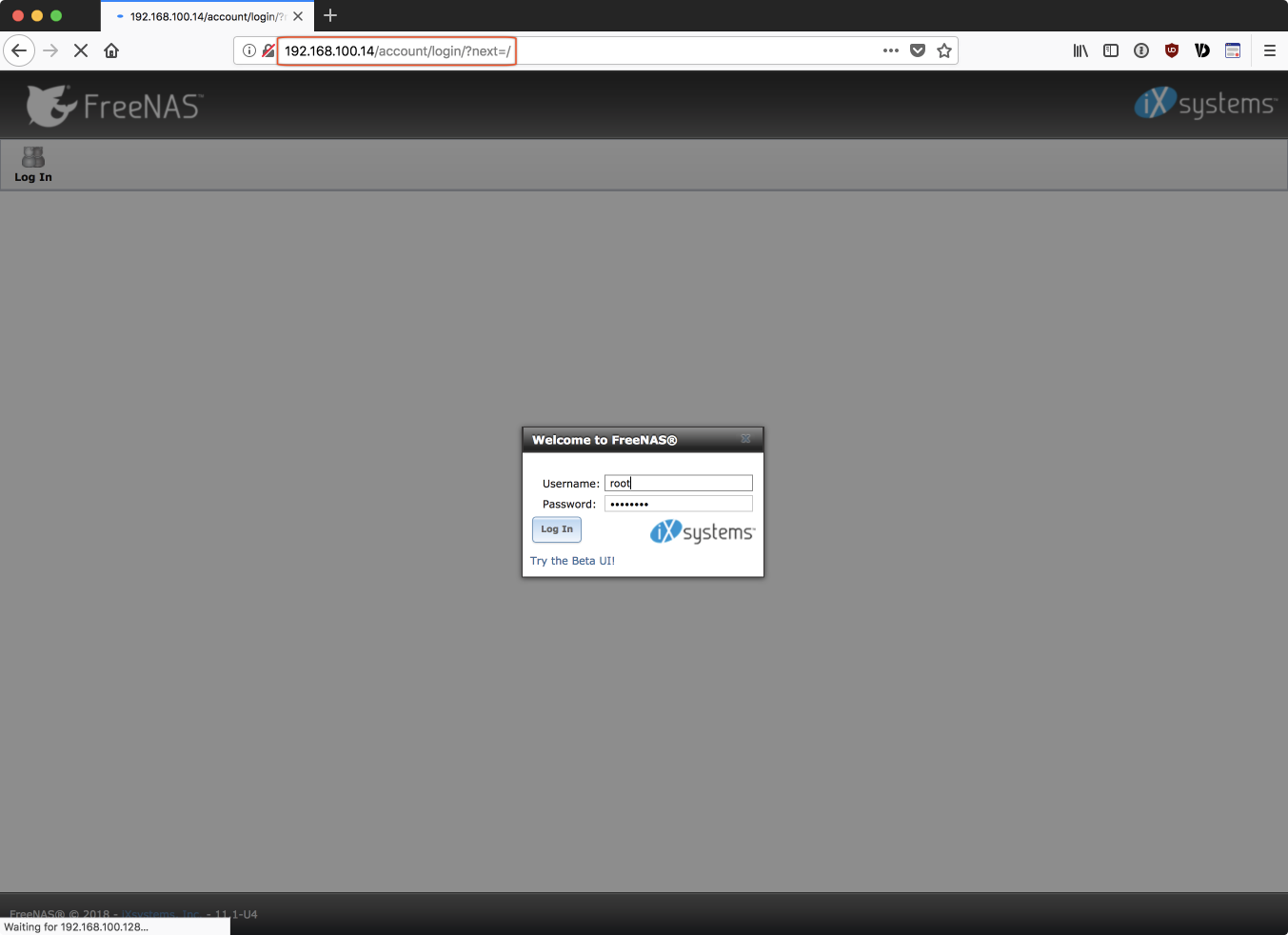The width and height of the screenshot is (1288, 935).
Task: Open page actions three-dot menu
Action: (890, 50)
